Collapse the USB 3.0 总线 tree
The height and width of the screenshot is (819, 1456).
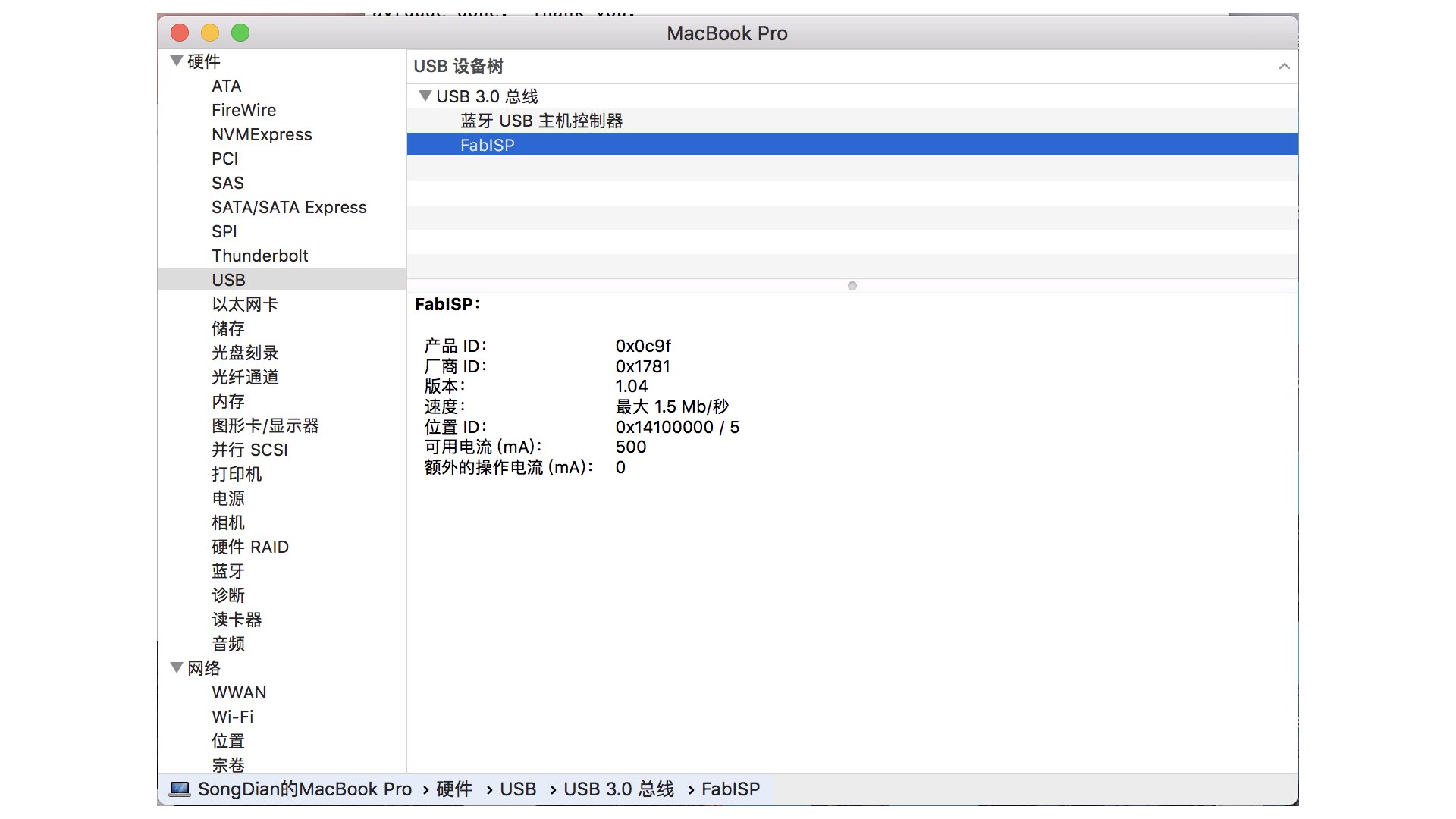tap(425, 96)
